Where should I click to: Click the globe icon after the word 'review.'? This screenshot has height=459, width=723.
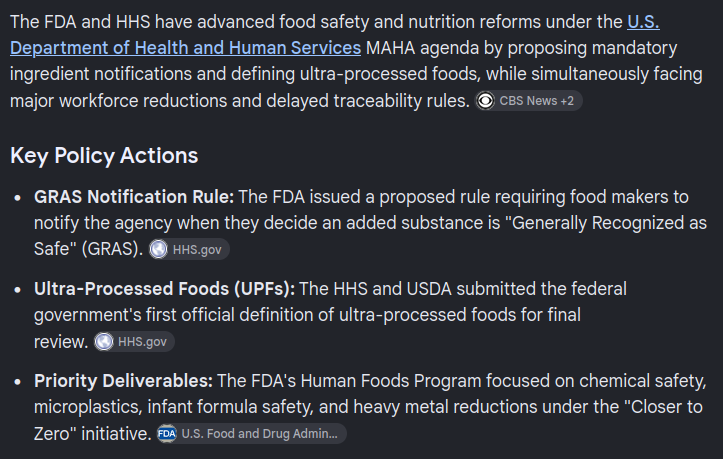click(x=104, y=342)
